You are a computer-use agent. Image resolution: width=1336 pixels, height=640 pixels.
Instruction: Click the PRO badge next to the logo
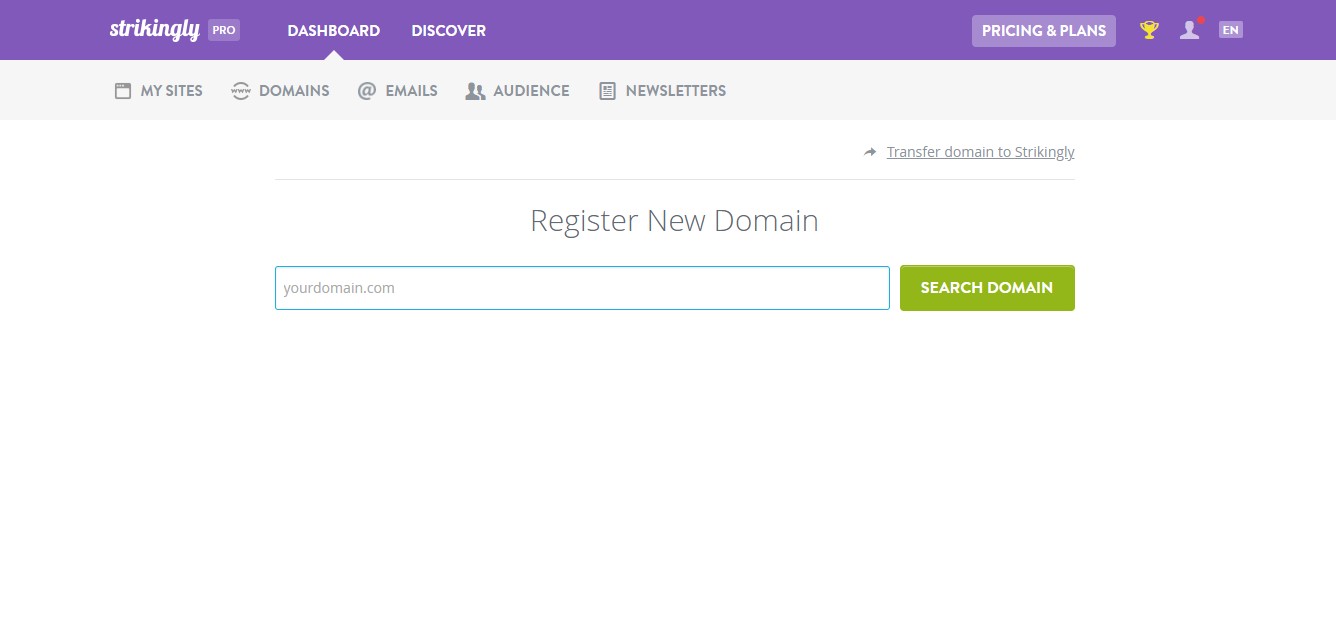pos(224,30)
